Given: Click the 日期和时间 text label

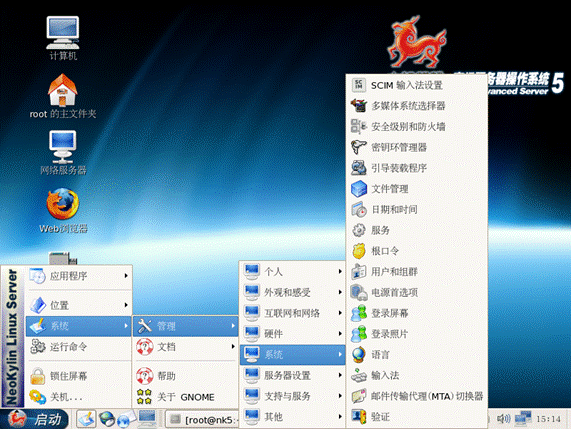Looking at the screenshot, I should pyautogui.click(x=394, y=209).
